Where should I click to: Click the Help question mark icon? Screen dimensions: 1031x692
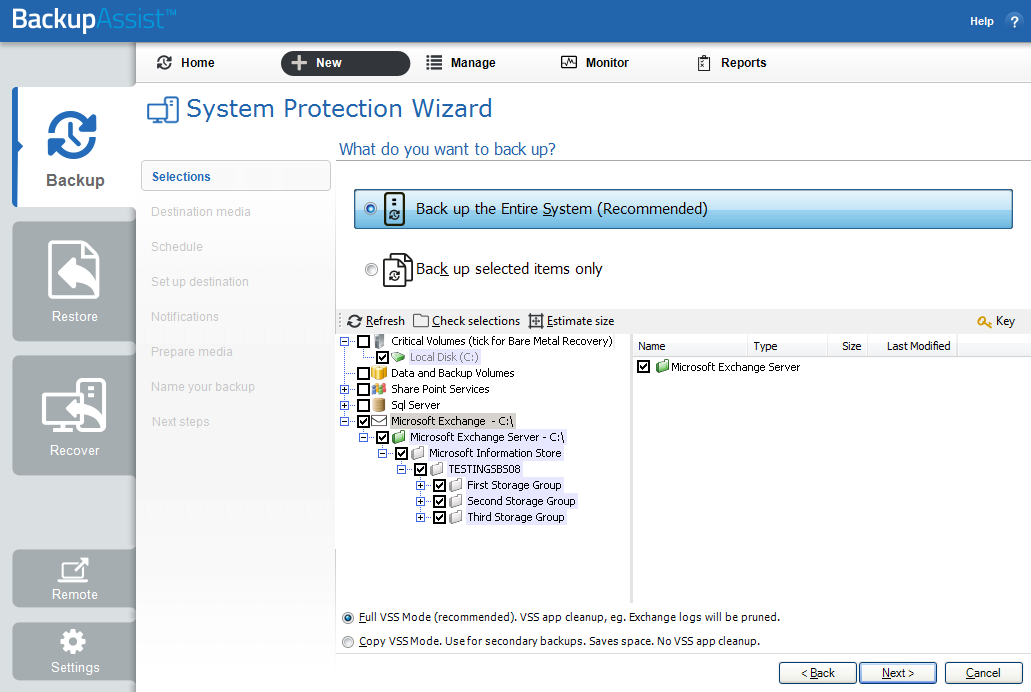(x=1014, y=21)
